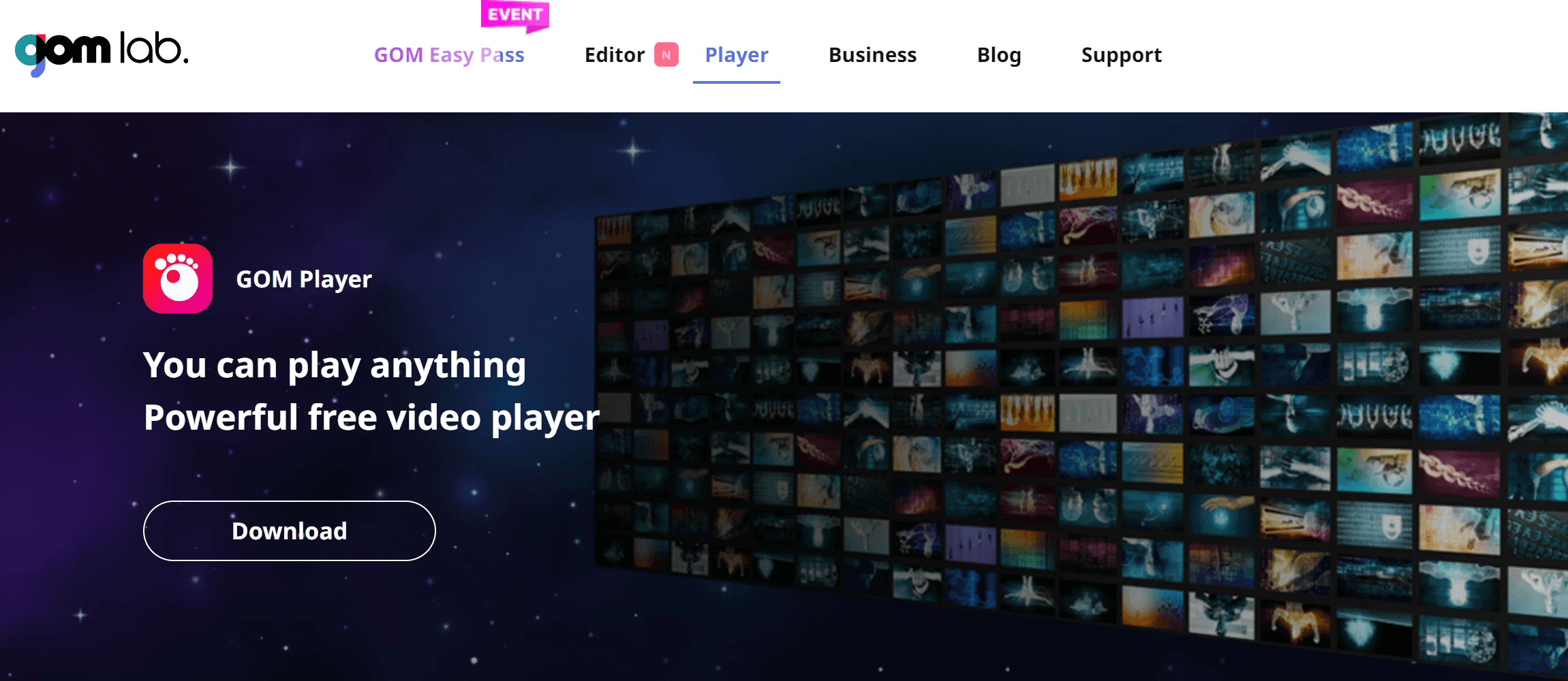Click the Download button
1568x681 pixels.
[x=290, y=530]
